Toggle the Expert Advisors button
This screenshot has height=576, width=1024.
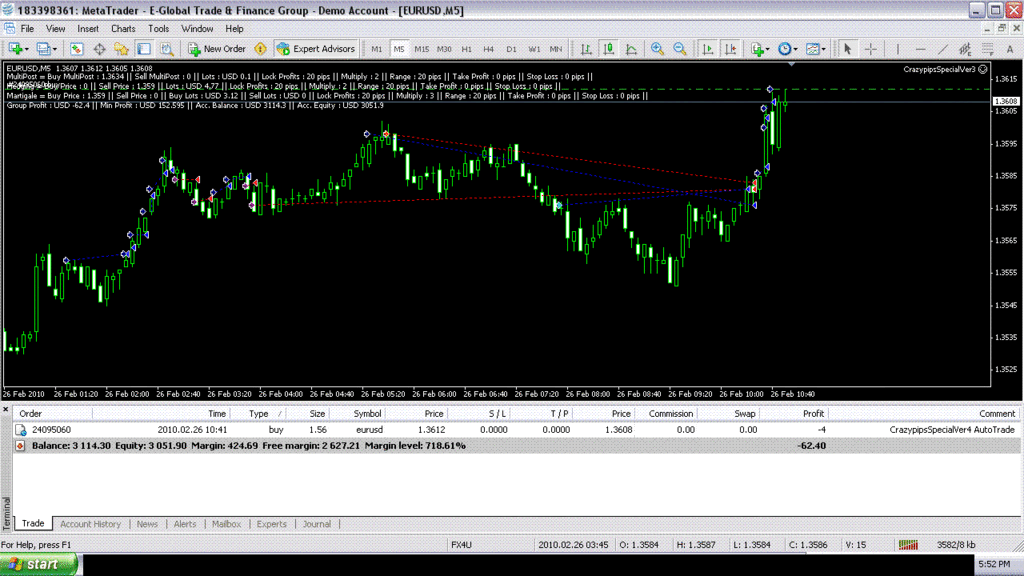point(316,49)
